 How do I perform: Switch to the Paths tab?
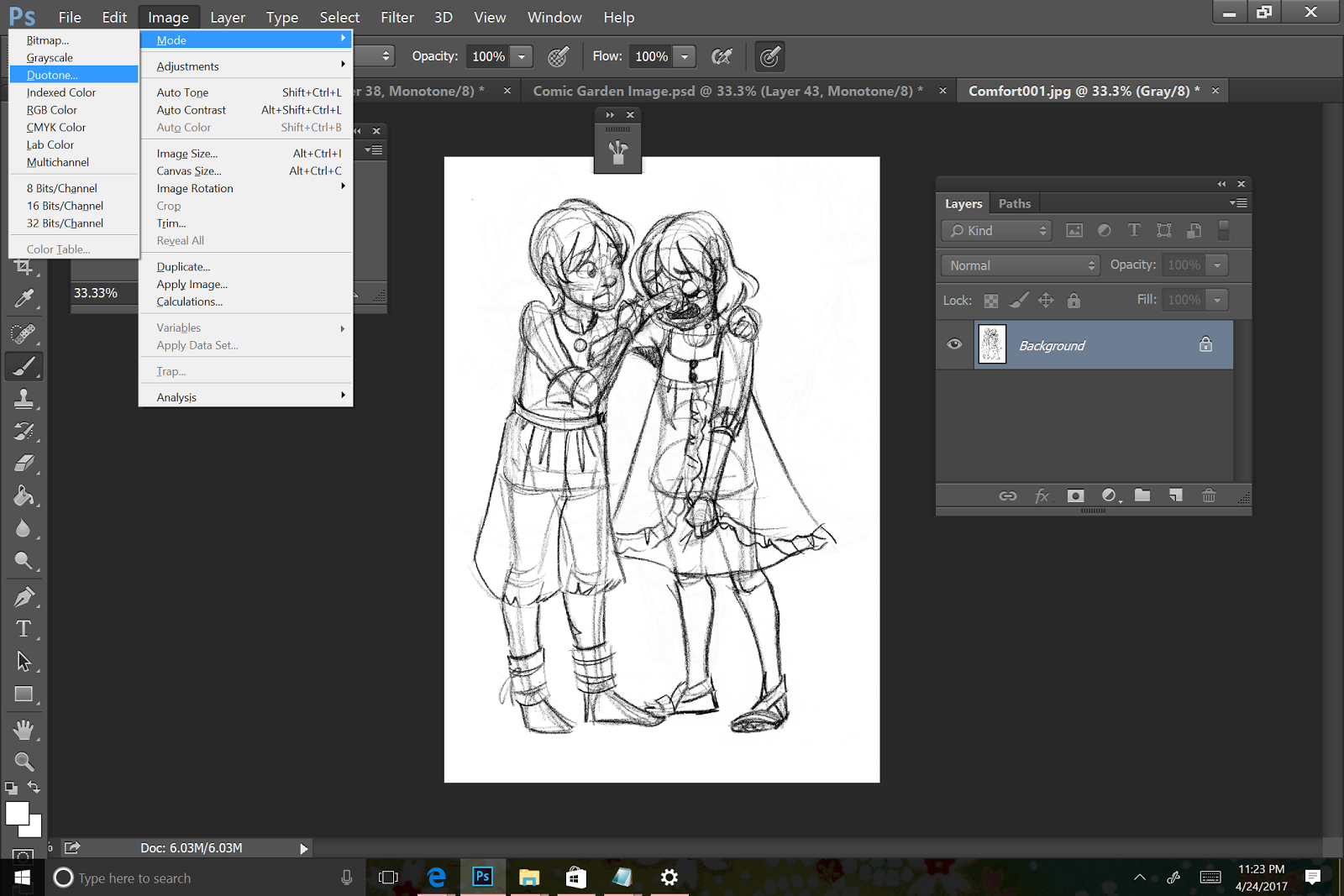click(1014, 203)
